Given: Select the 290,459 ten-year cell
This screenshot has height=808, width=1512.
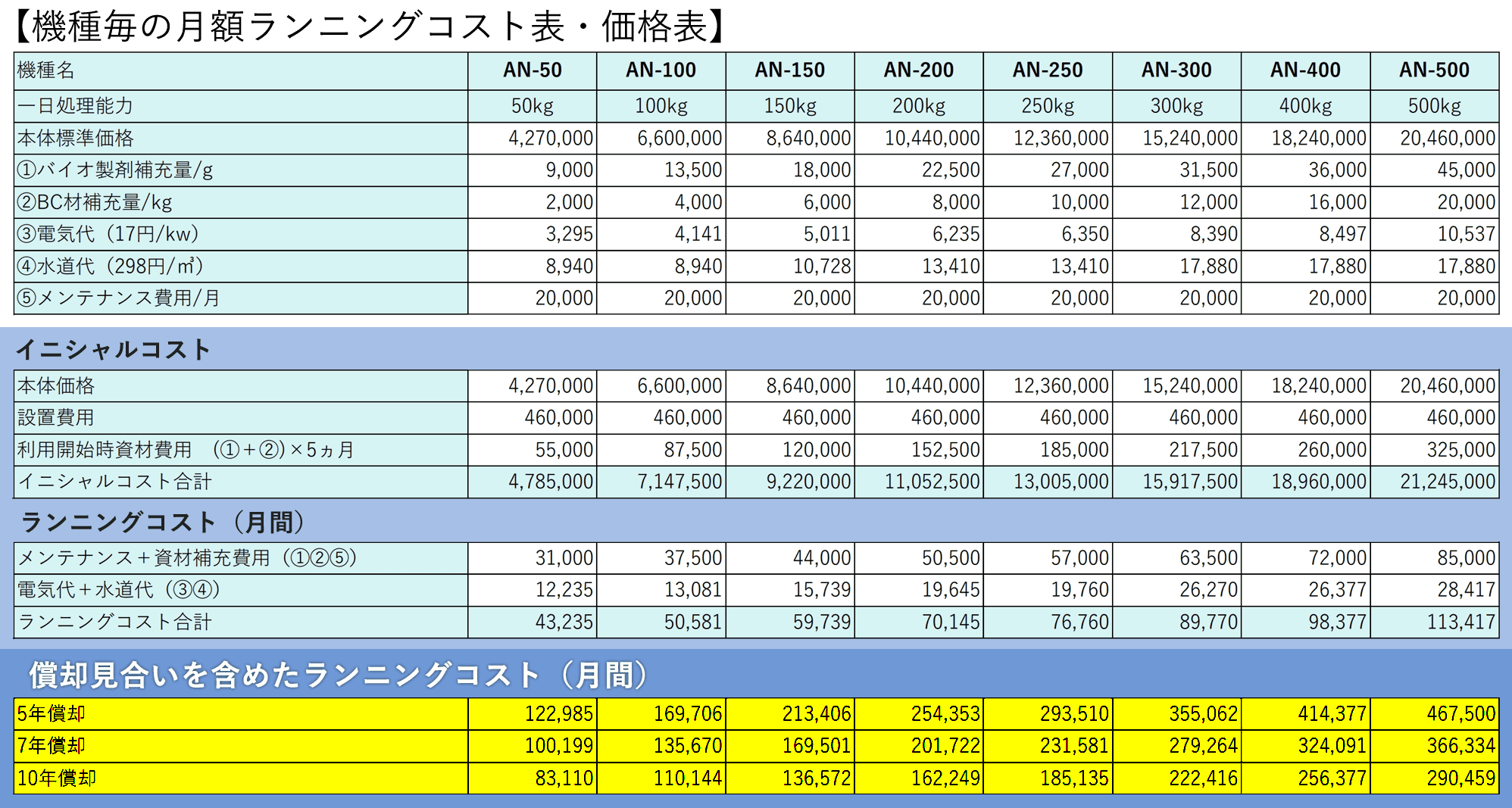Looking at the screenshot, I should pyautogui.click(x=1435, y=778).
